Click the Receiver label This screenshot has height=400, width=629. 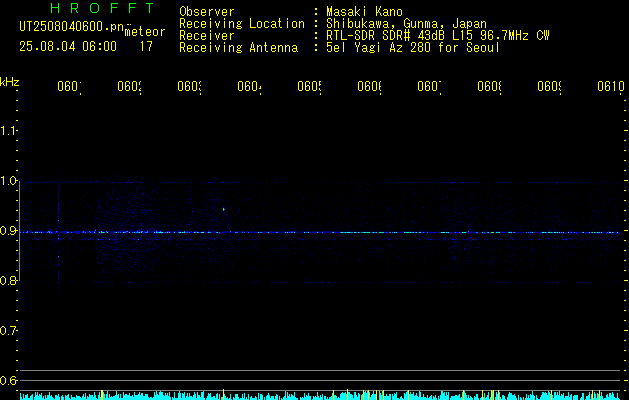pyautogui.click(x=207, y=36)
